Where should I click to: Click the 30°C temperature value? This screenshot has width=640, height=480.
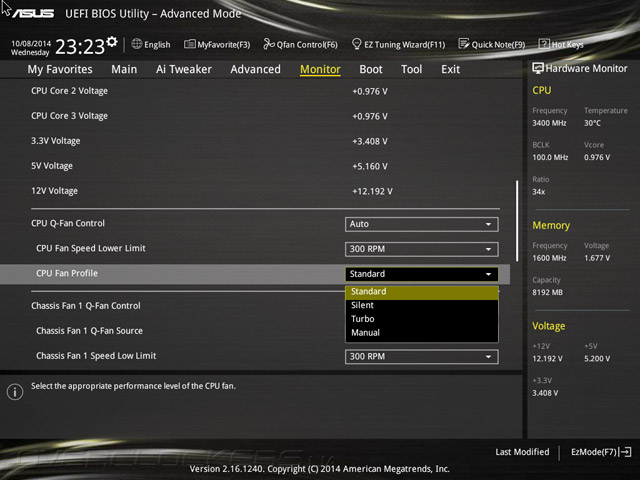coord(592,123)
